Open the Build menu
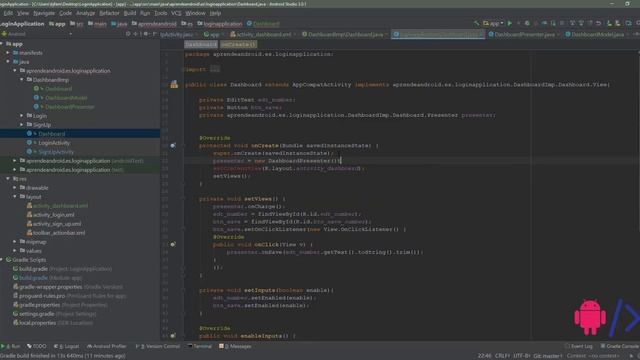Screen dimensions: 640x360 (x=130, y=13)
